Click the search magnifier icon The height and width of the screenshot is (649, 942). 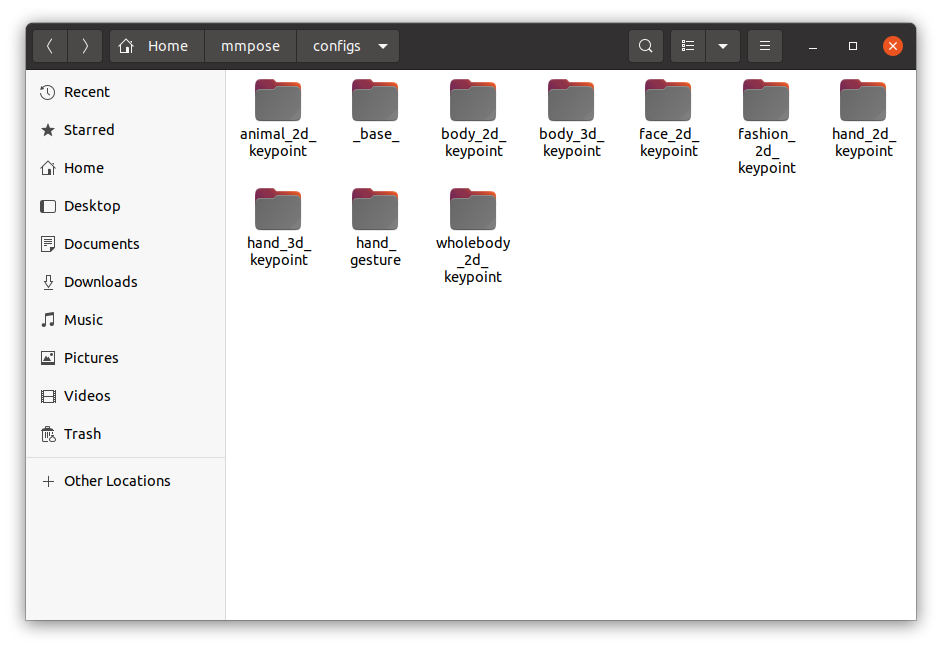(x=646, y=46)
